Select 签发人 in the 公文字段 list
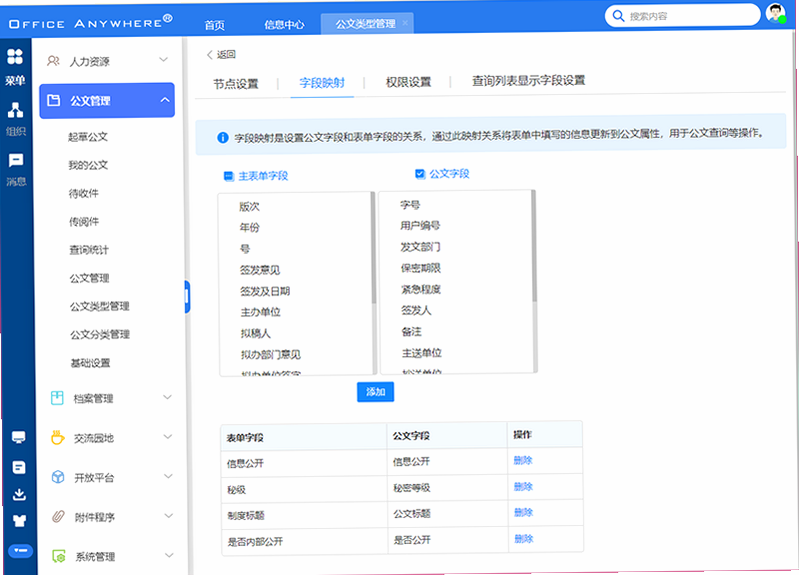The image size is (799, 575). pyautogui.click(x=416, y=310)
